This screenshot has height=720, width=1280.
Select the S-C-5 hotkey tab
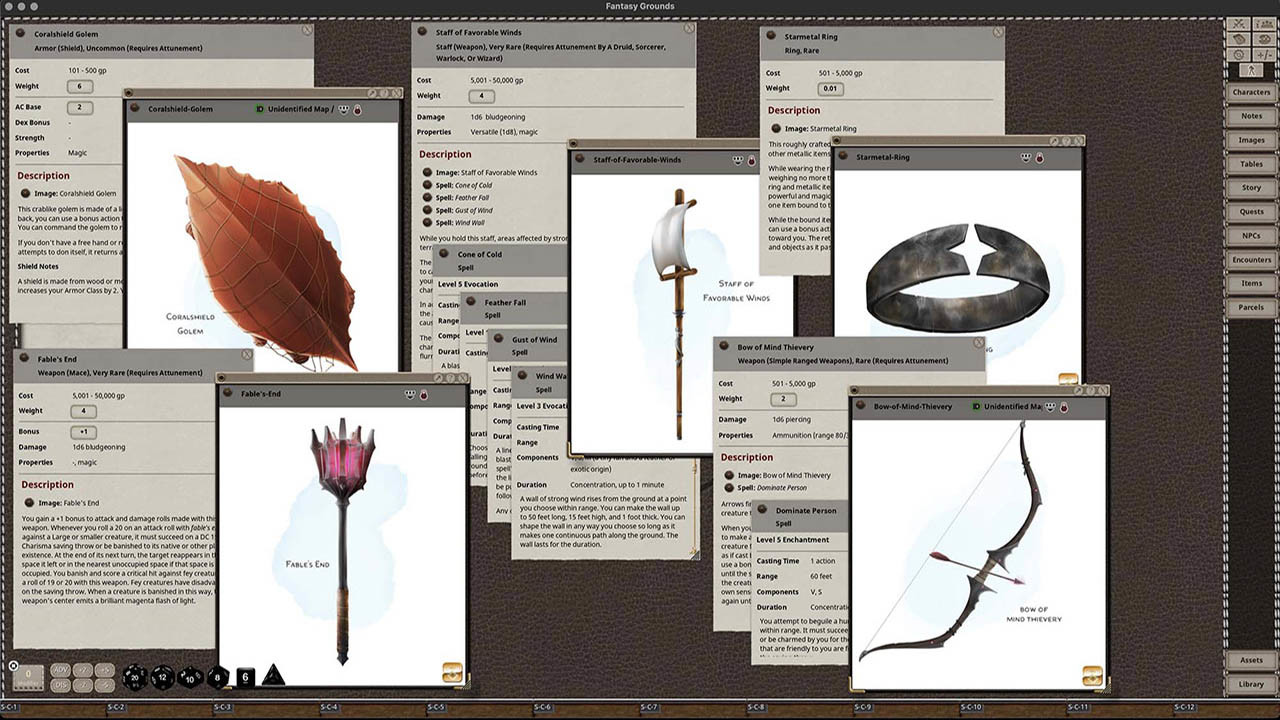[435, 706]
